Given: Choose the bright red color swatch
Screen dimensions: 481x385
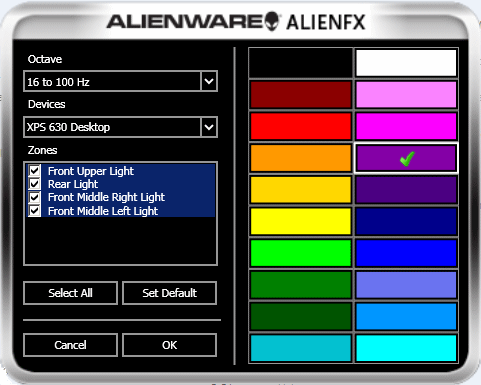Looking at the screenshot, I should coord(301,126).
